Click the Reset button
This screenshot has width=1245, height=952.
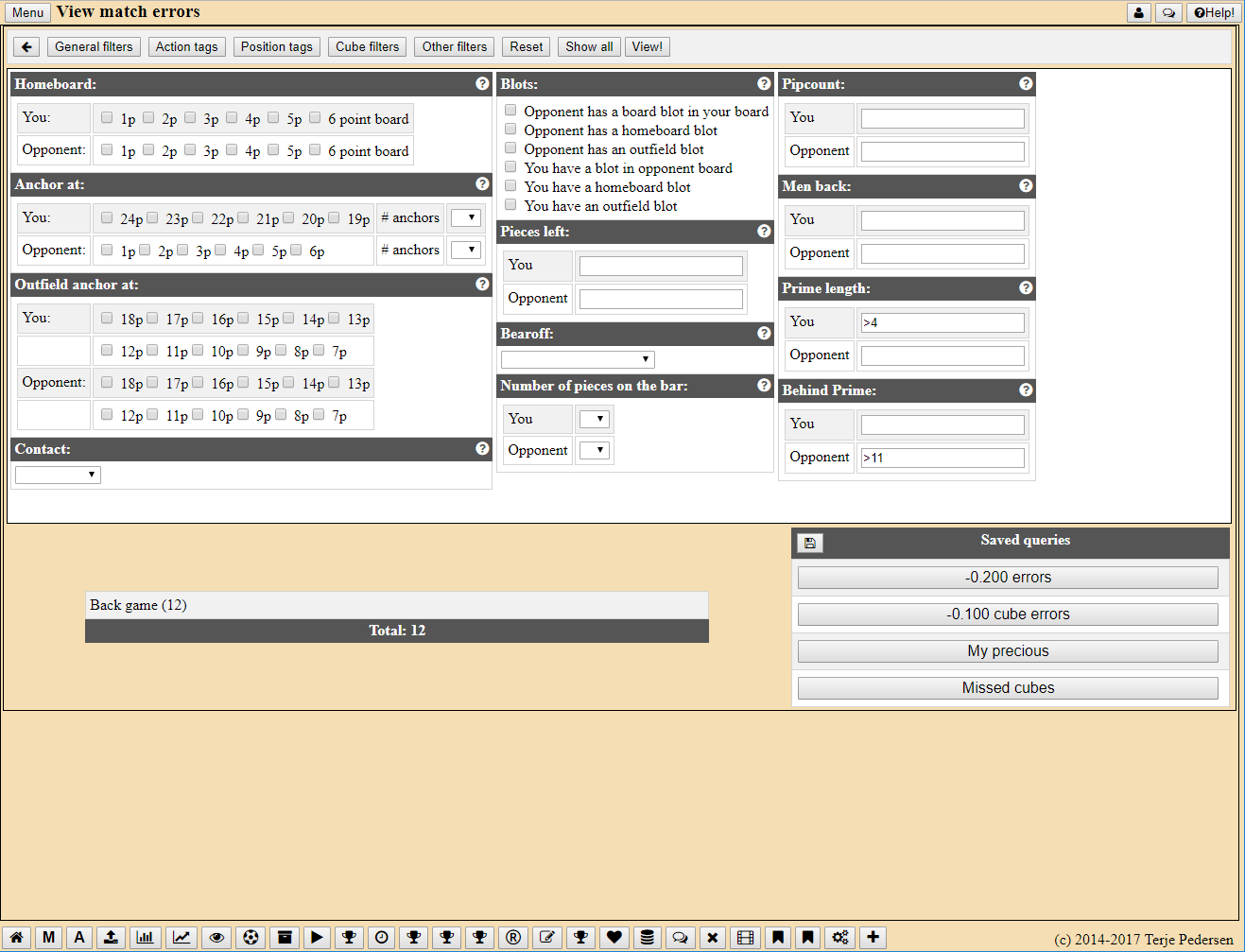[527, 47]
